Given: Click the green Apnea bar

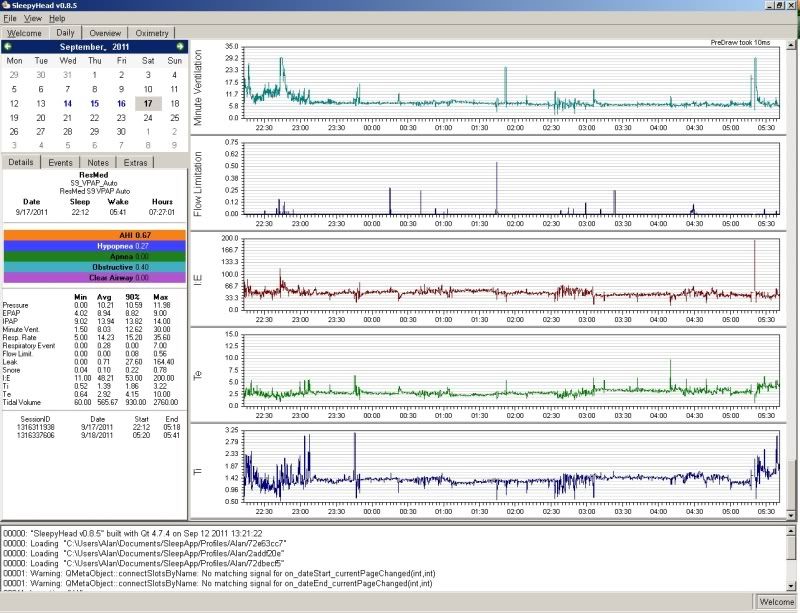Looking at the screenshot, I should (x=94, y=257).
